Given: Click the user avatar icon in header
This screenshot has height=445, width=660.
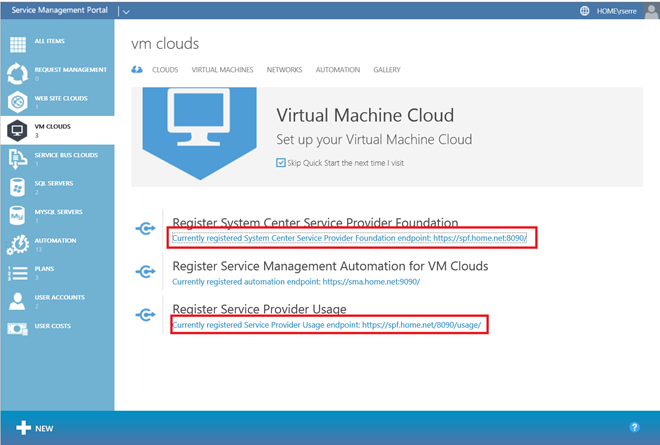Looking at the screenshot, I should [x=652, y=11].
